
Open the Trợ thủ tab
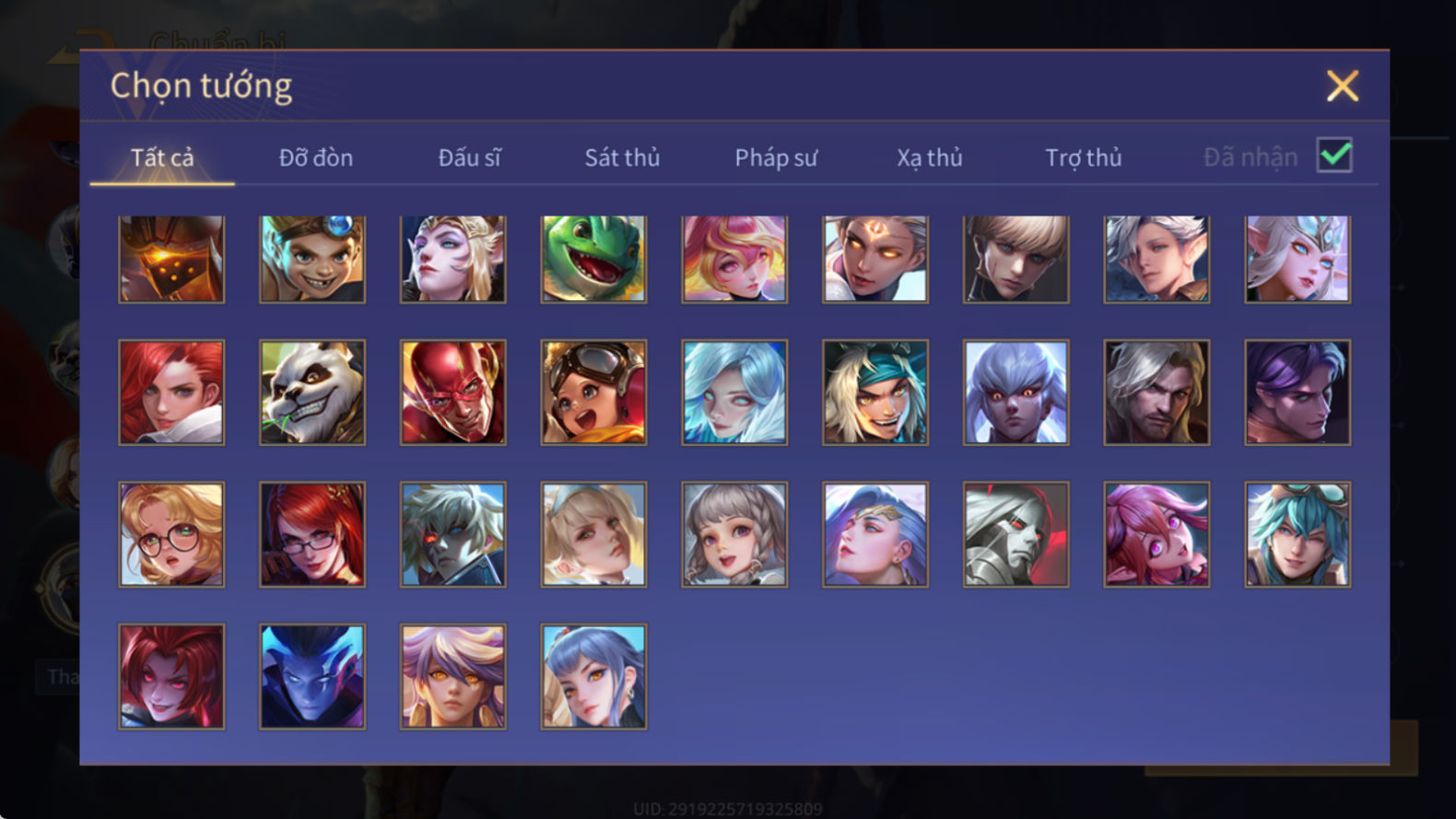click(1084, 158)
